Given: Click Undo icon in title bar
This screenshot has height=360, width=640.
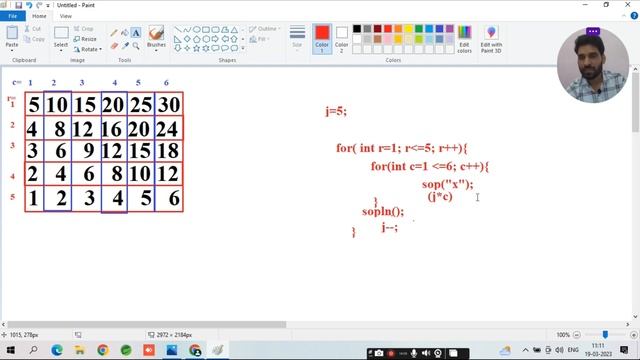Looking at the screenshot, I should (29, 5).
